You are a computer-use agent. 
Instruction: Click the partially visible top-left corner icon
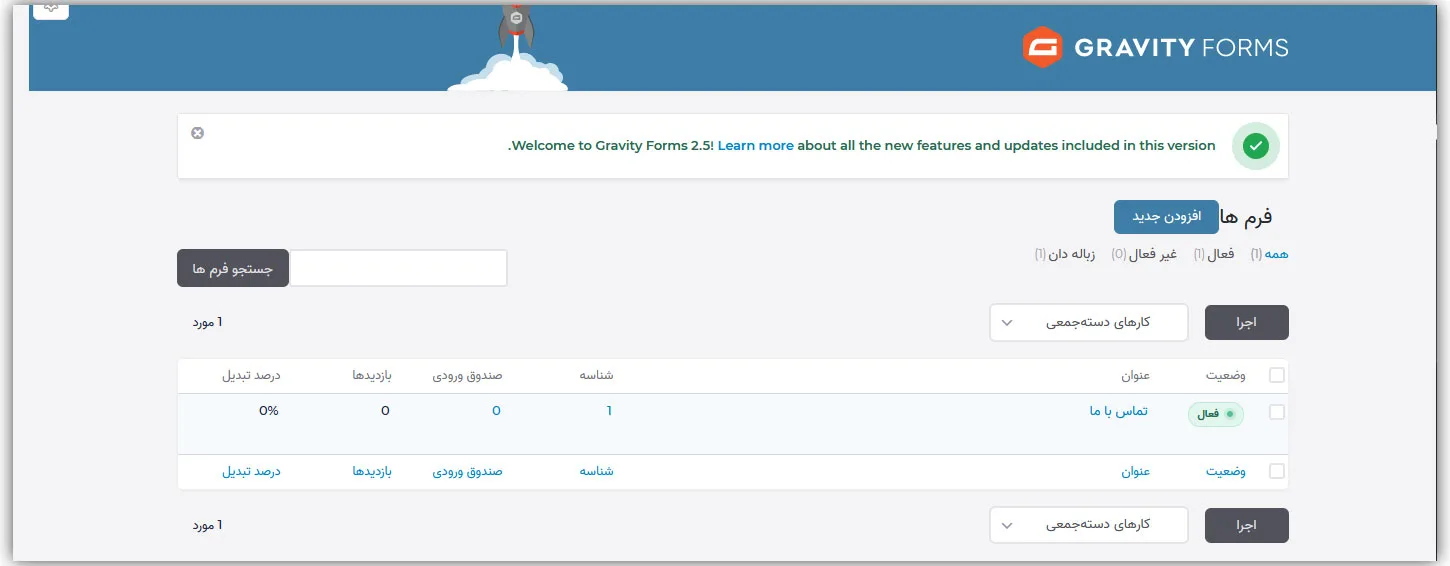pos(51,9)
